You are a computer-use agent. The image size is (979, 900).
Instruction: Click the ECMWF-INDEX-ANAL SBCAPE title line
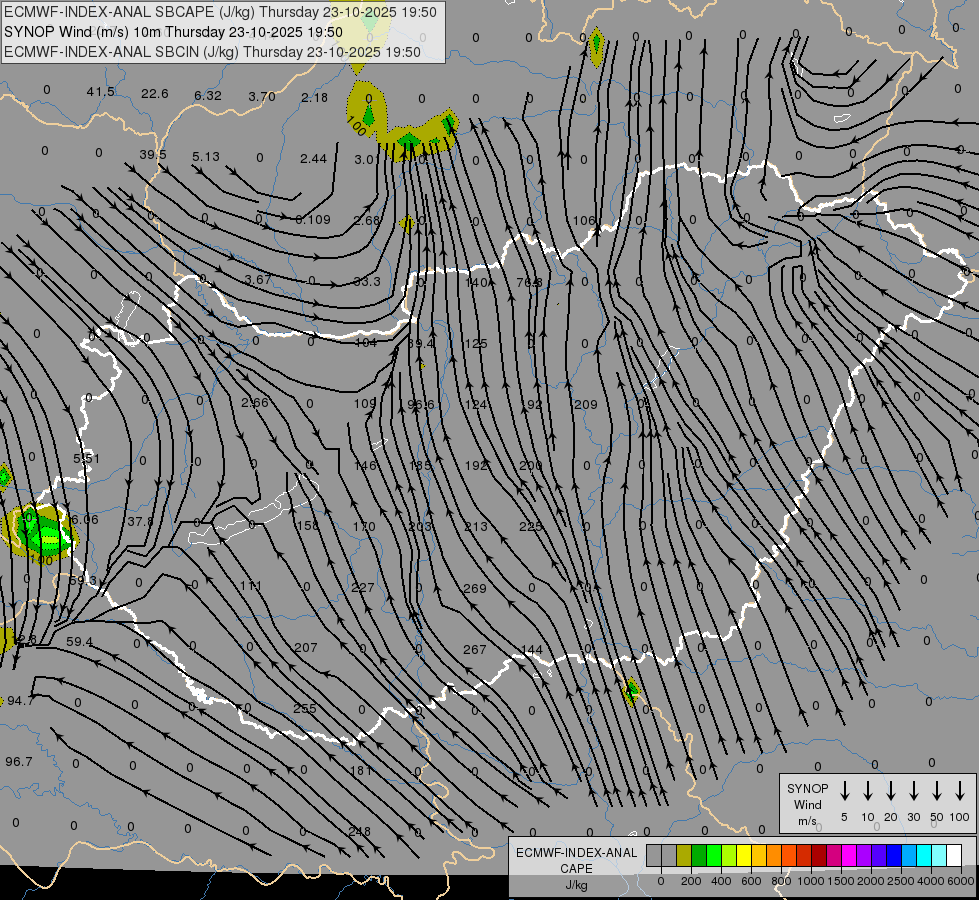point(220,12)
